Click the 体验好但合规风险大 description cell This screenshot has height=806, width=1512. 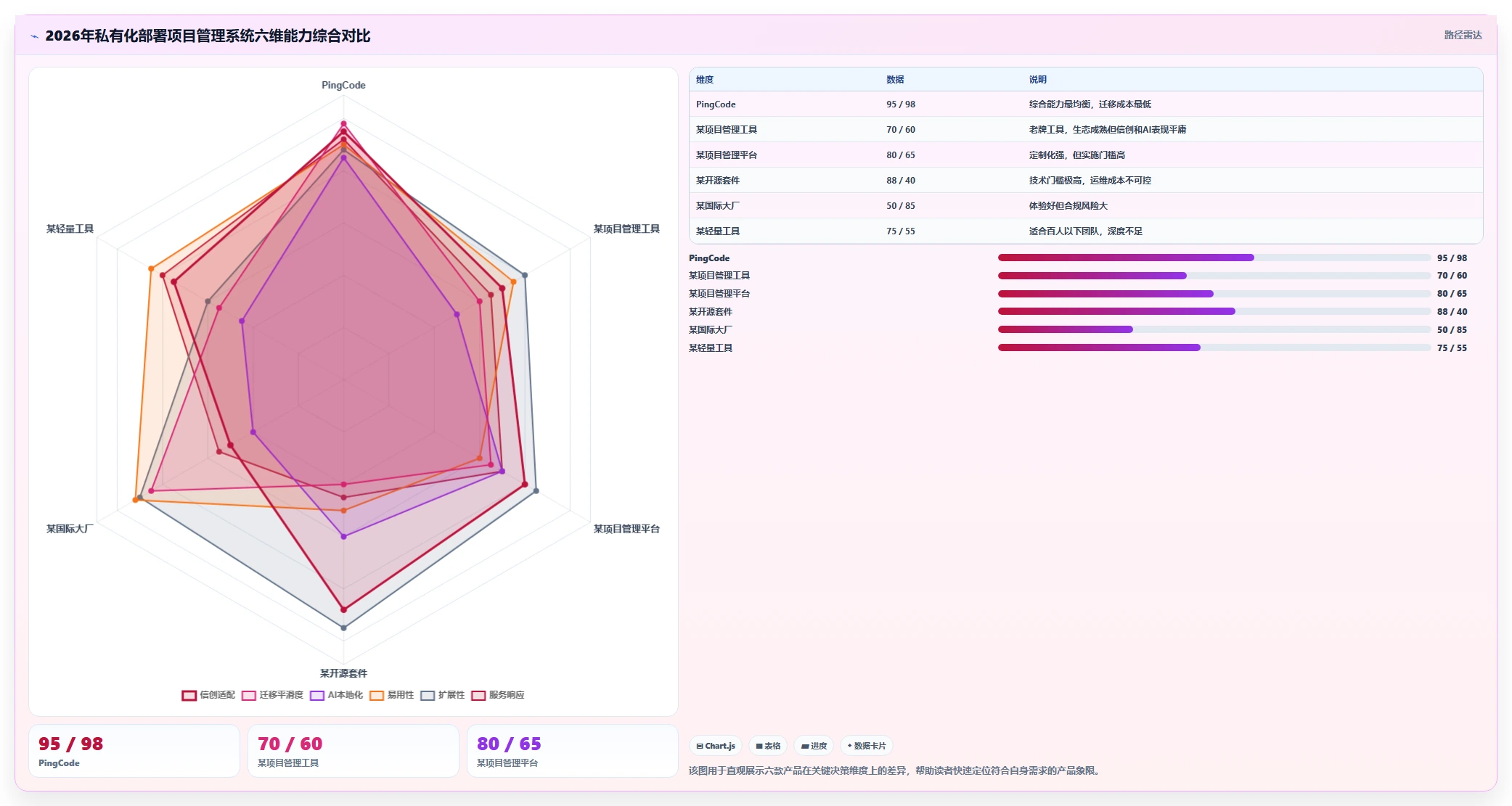(x=1068, y=206)
